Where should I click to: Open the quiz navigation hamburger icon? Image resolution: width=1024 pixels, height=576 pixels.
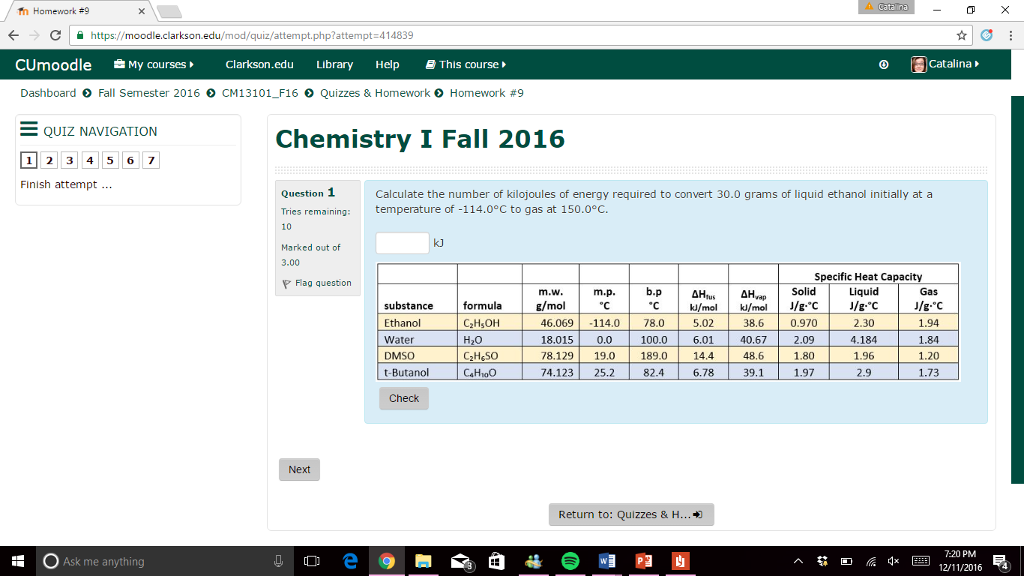[x=29, y=130]
